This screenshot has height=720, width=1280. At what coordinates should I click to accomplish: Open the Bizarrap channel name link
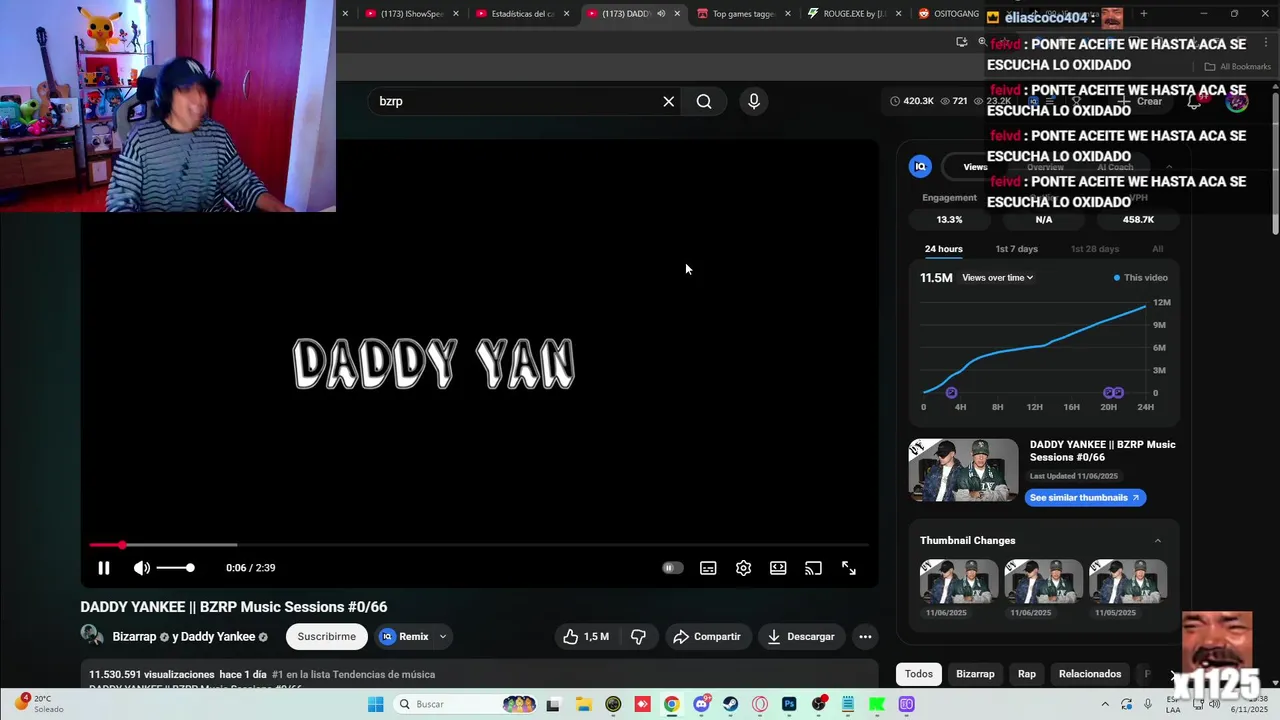134,637
